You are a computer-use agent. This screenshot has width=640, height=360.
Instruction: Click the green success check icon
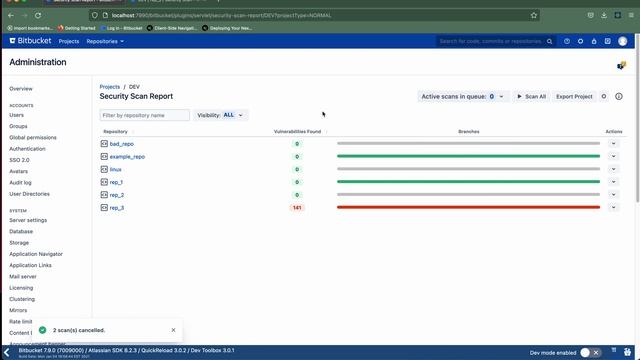pos(42,330)
